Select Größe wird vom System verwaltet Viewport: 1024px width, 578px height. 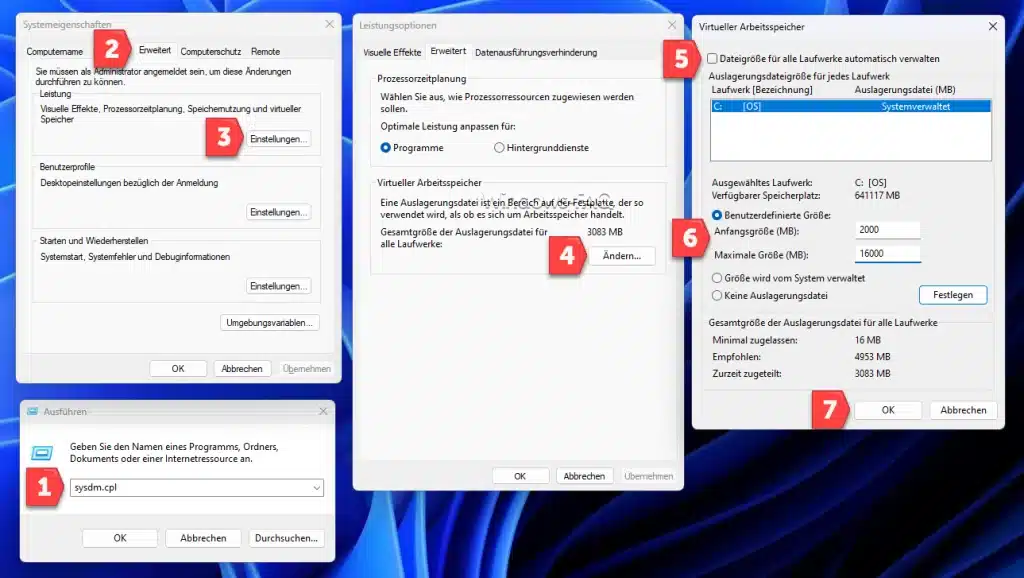[x=717, y=278]
